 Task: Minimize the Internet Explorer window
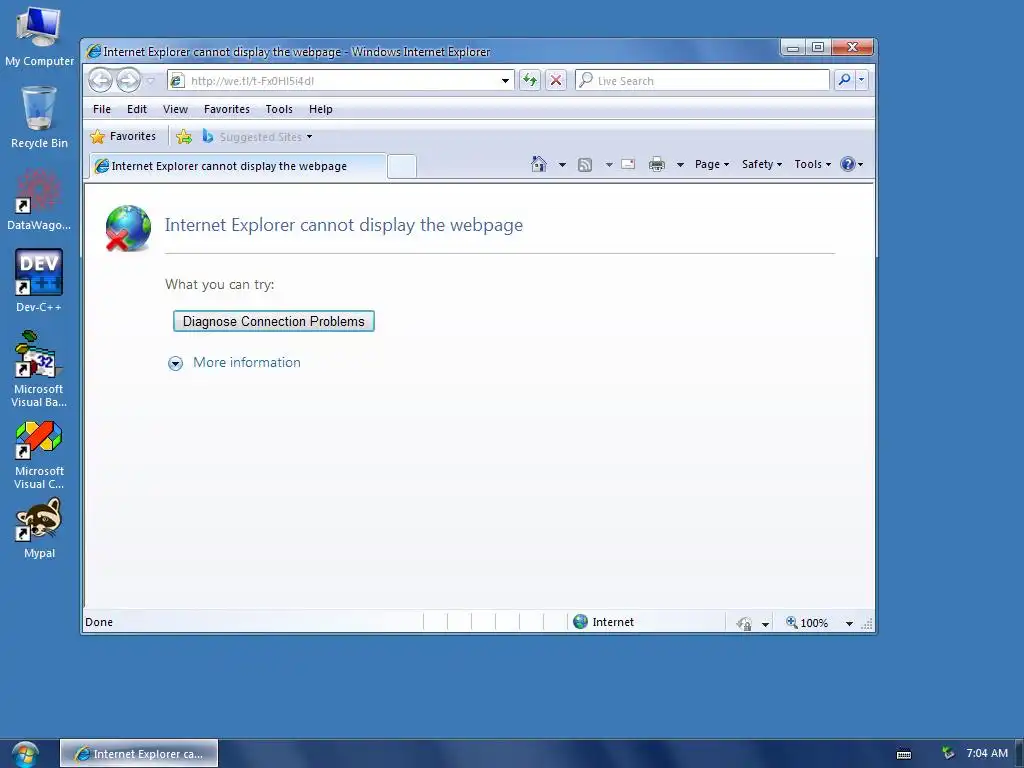(793, 48)
